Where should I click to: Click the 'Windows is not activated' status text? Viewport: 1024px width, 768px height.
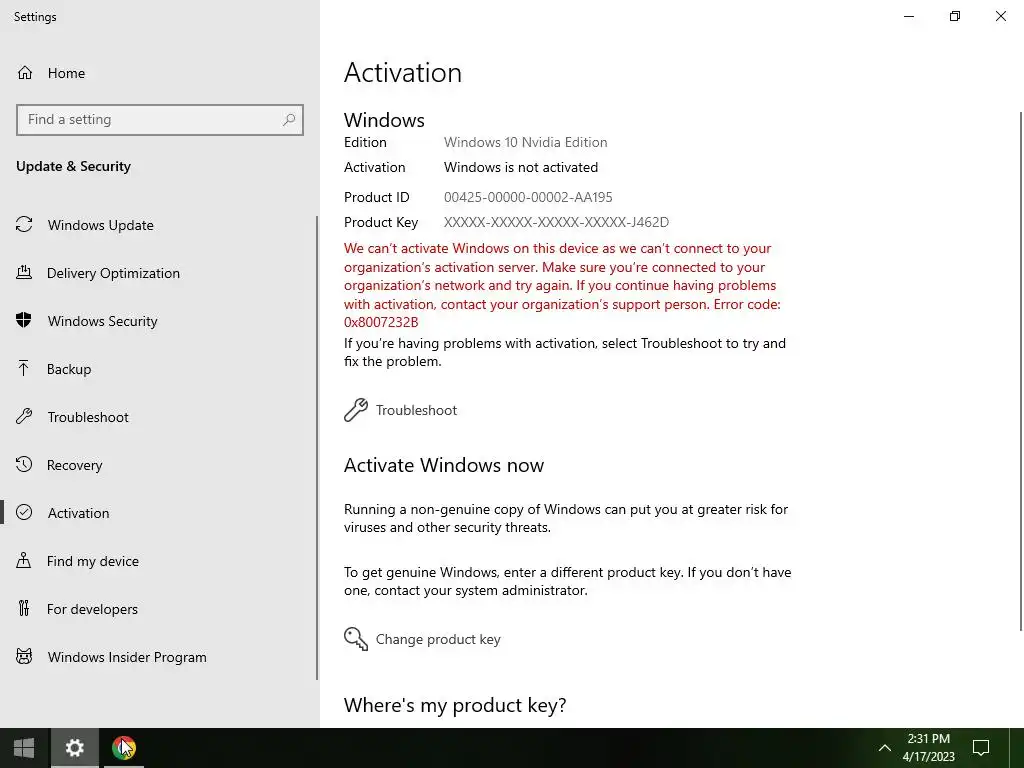pos(521,167)
